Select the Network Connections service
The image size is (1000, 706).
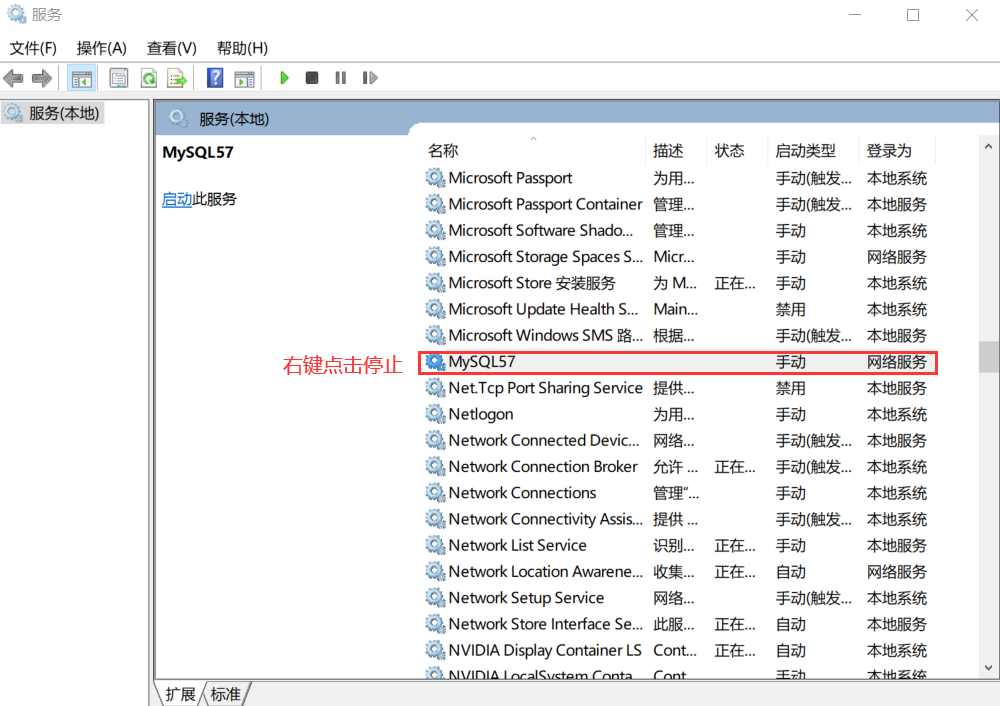[678, 493]
